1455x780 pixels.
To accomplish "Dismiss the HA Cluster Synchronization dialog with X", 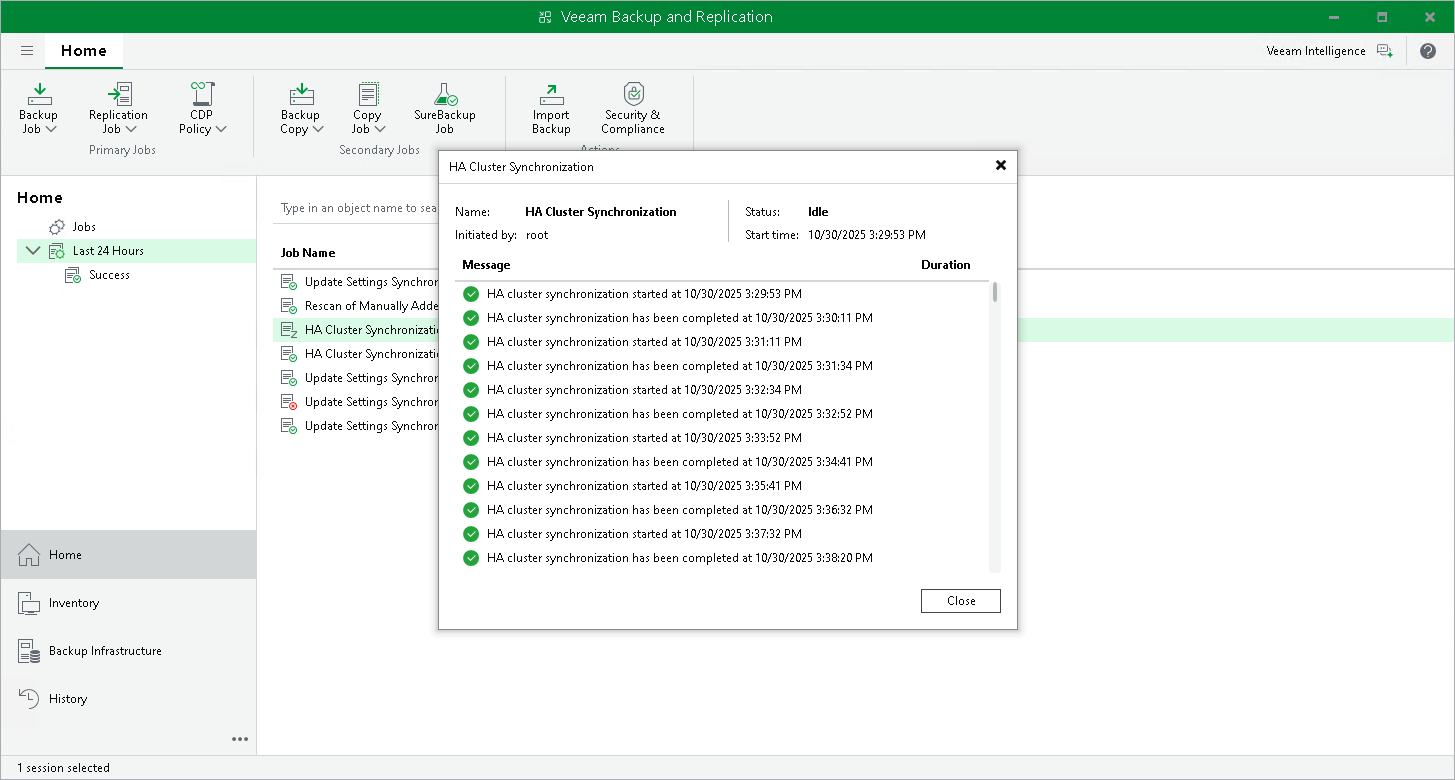I will 1001,166.
